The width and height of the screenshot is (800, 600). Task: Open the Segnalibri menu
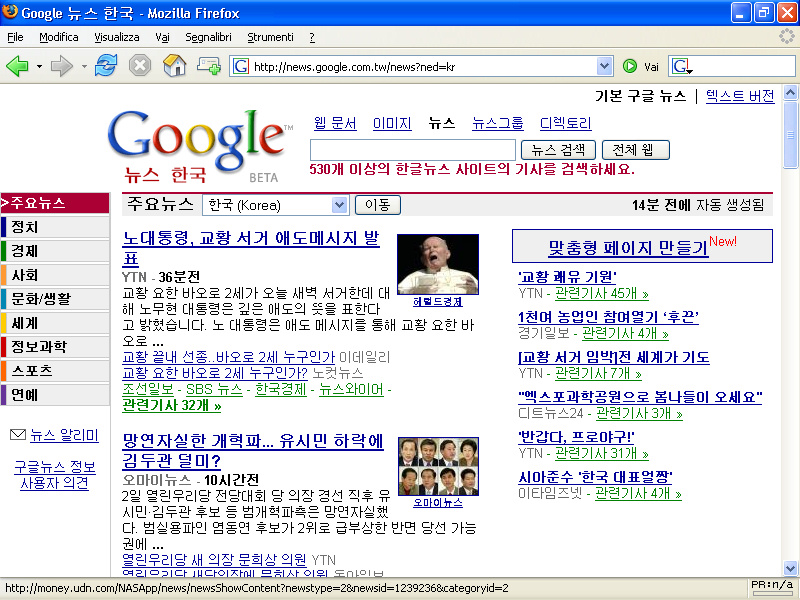[x=208, y=37]
